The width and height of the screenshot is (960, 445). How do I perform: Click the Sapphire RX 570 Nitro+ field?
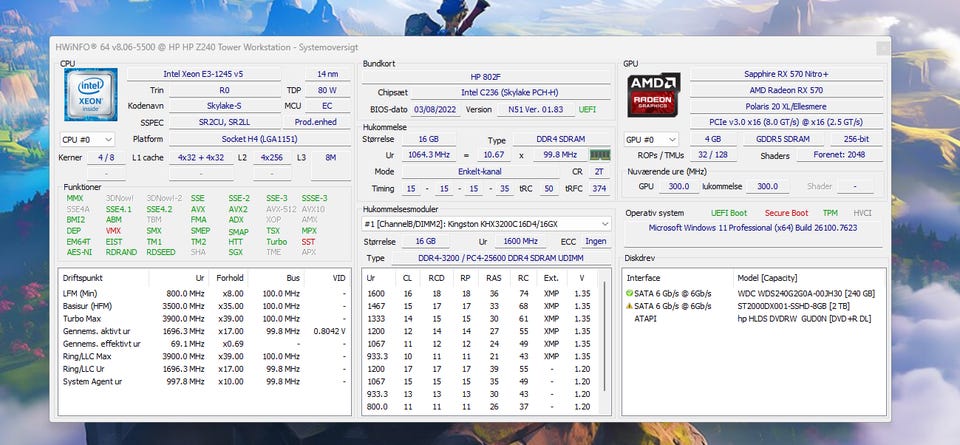pos(786,74)
